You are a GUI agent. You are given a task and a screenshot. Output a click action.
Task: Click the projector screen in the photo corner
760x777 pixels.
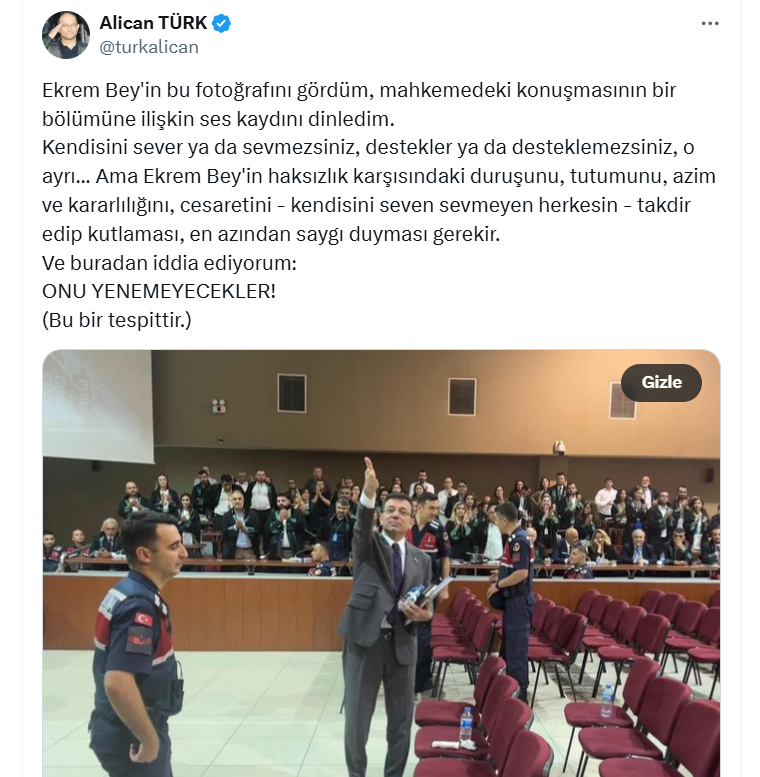coord(98,406)
